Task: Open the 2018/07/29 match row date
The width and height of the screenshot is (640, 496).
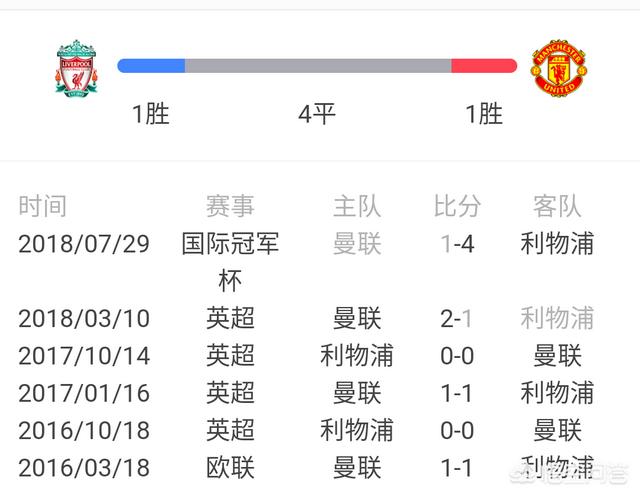Action: (84, 243)
